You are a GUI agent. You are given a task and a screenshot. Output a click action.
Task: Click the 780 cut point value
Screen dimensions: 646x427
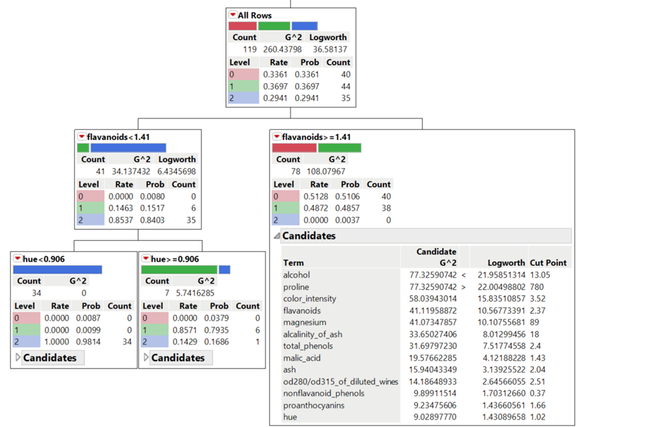537,287
